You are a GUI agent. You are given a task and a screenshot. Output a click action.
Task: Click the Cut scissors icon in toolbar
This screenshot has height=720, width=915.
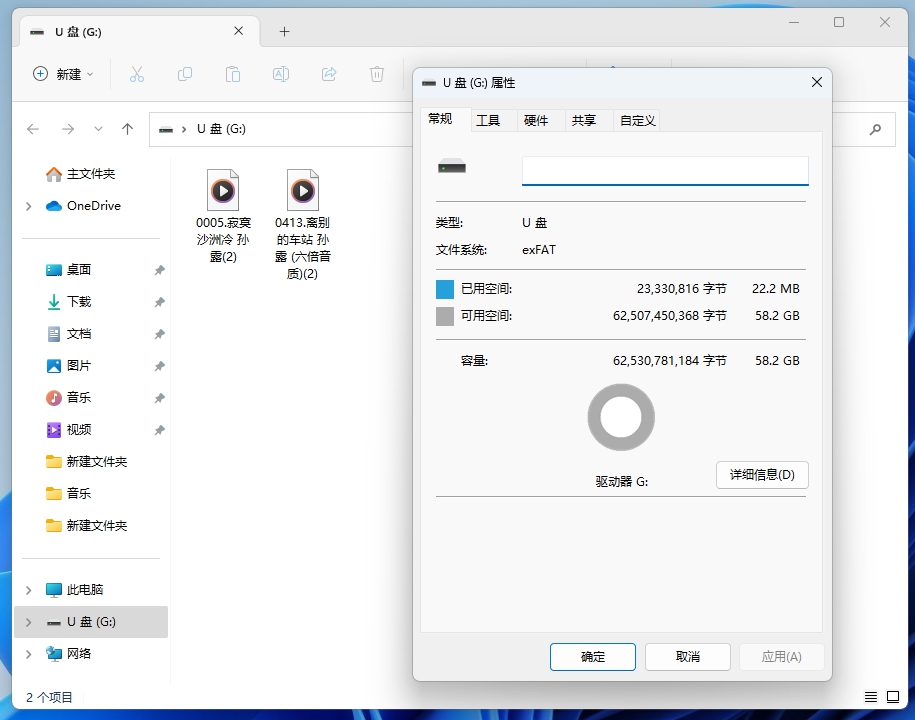137,74
